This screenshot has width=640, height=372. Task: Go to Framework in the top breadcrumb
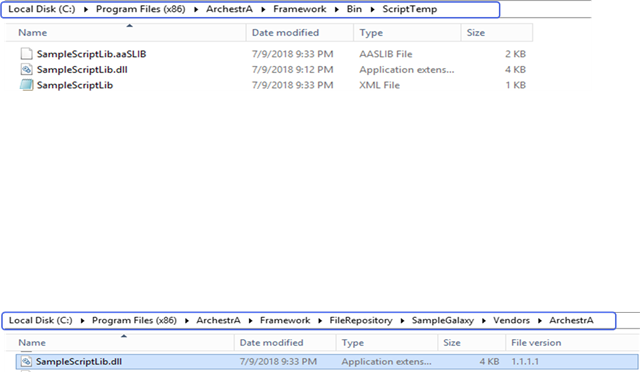click(300, 9)
